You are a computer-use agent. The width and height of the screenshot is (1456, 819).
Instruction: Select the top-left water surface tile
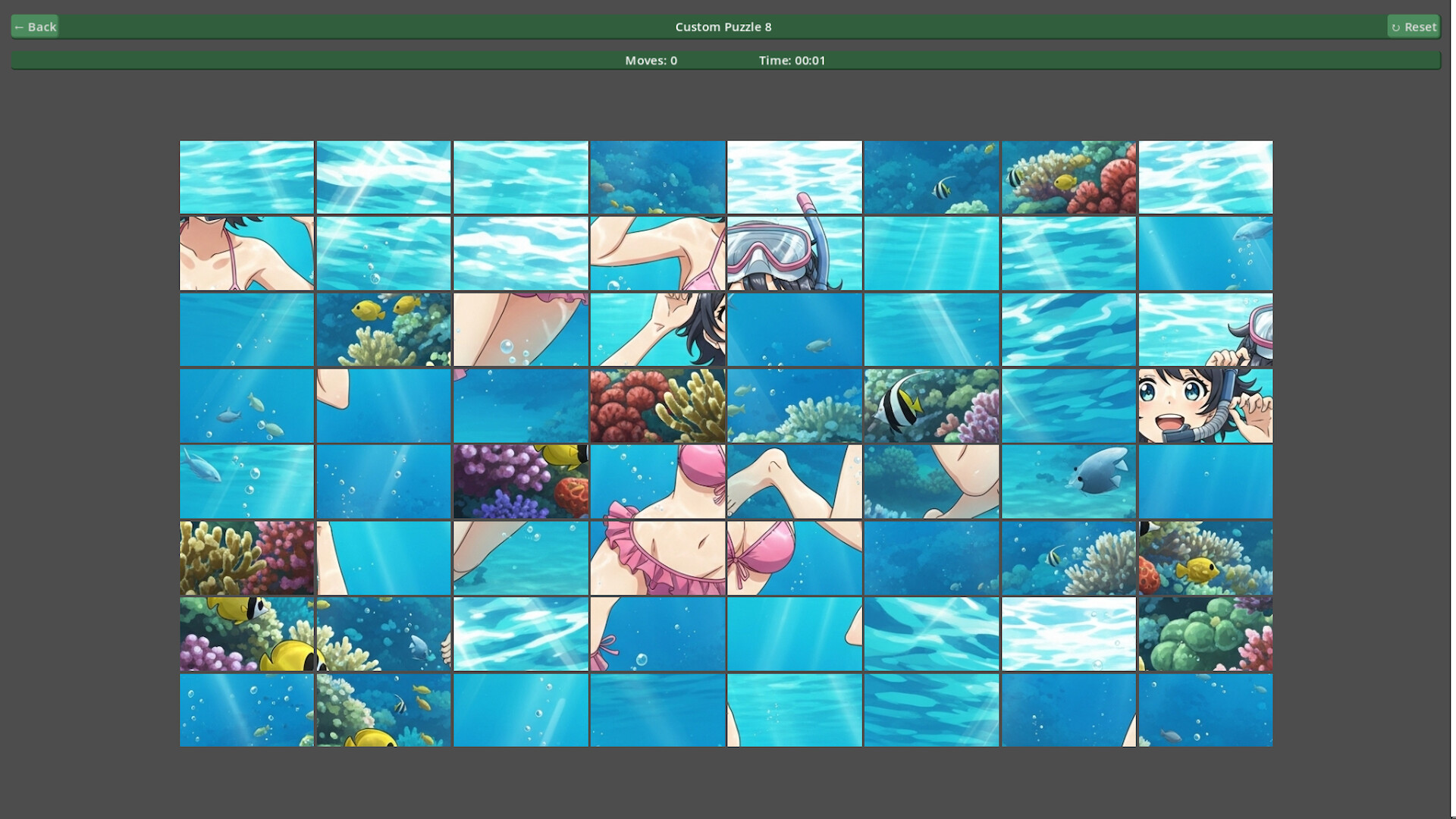click(246, 177)
